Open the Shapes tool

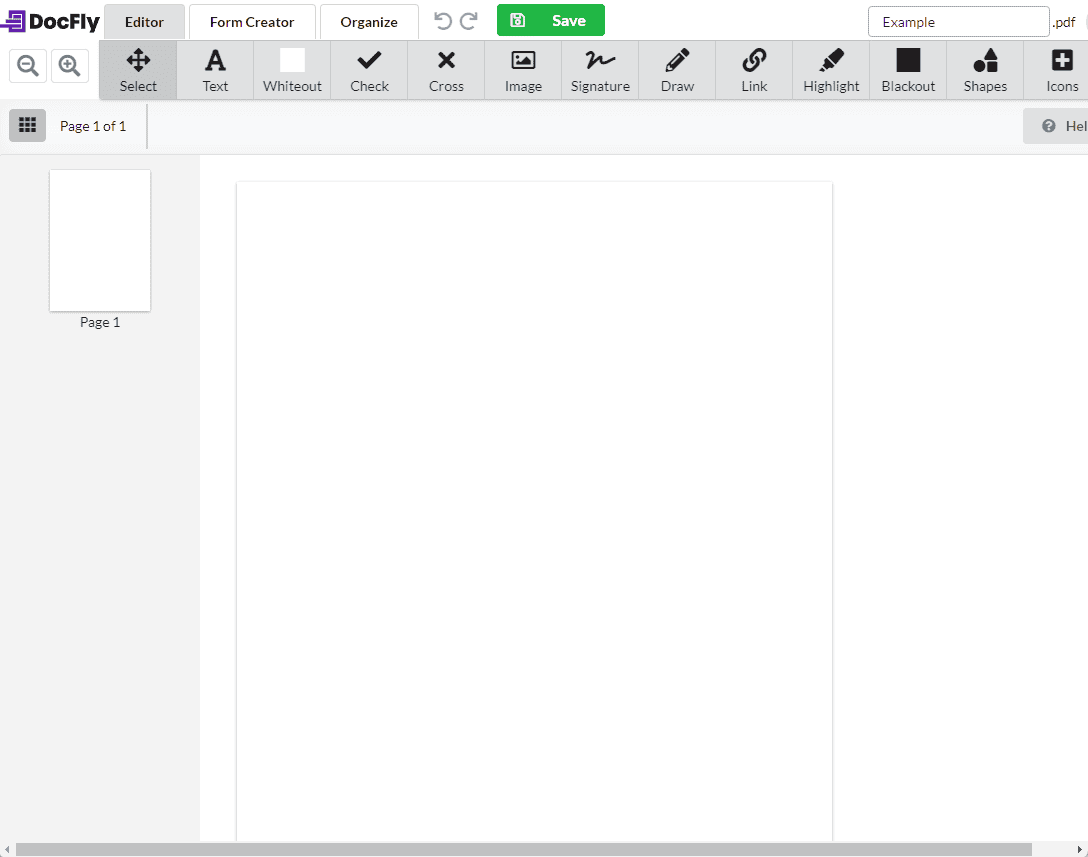985,70
